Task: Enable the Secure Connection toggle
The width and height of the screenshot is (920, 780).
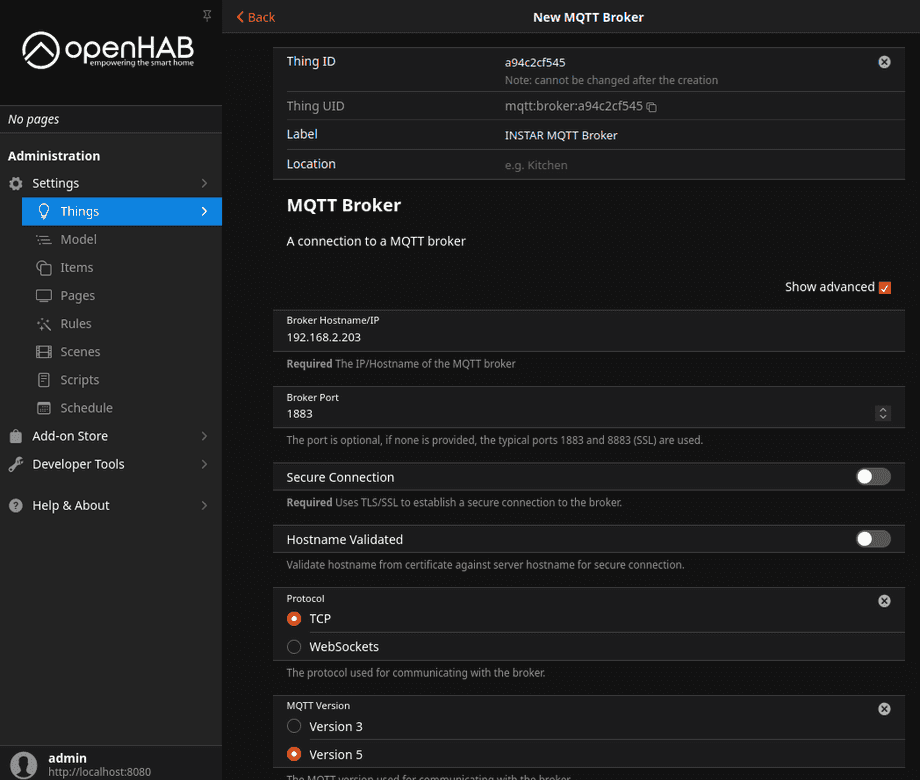Action: 872,477
